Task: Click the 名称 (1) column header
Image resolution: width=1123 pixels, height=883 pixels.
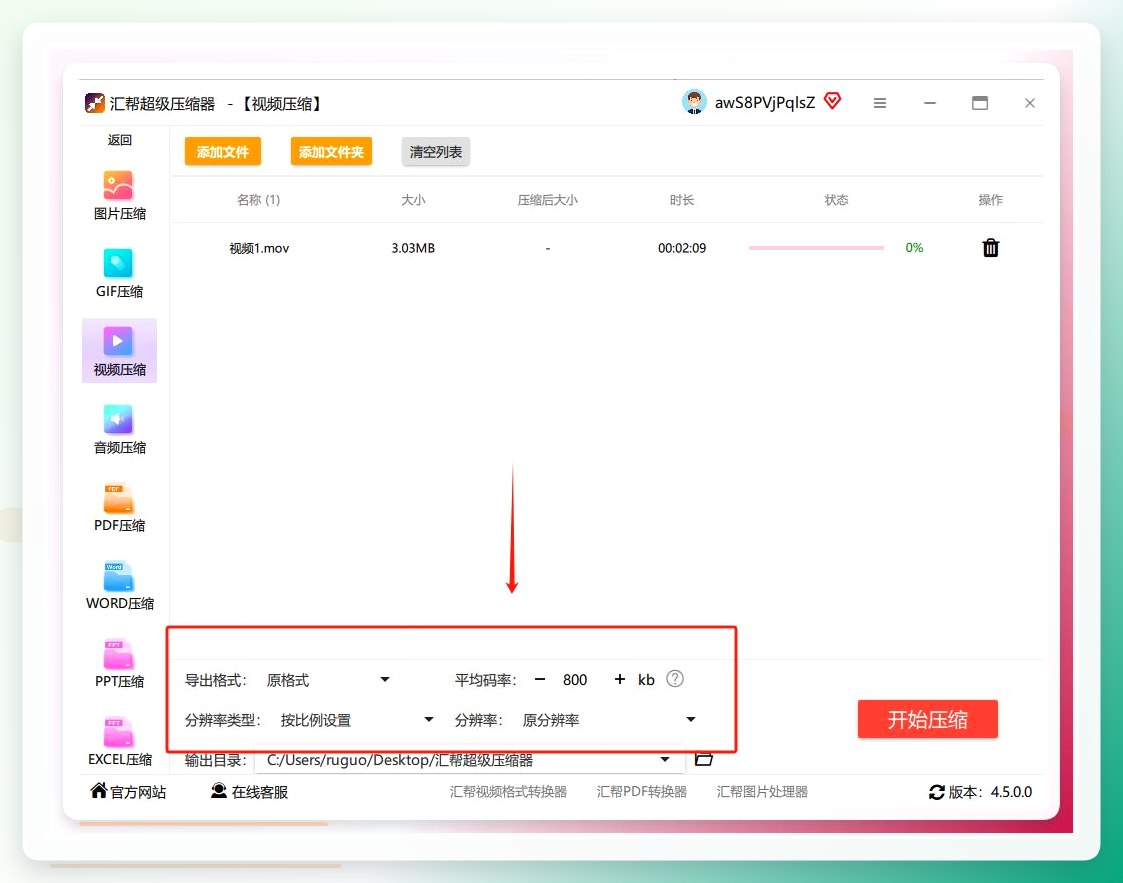Action: (x=259, y=200)
